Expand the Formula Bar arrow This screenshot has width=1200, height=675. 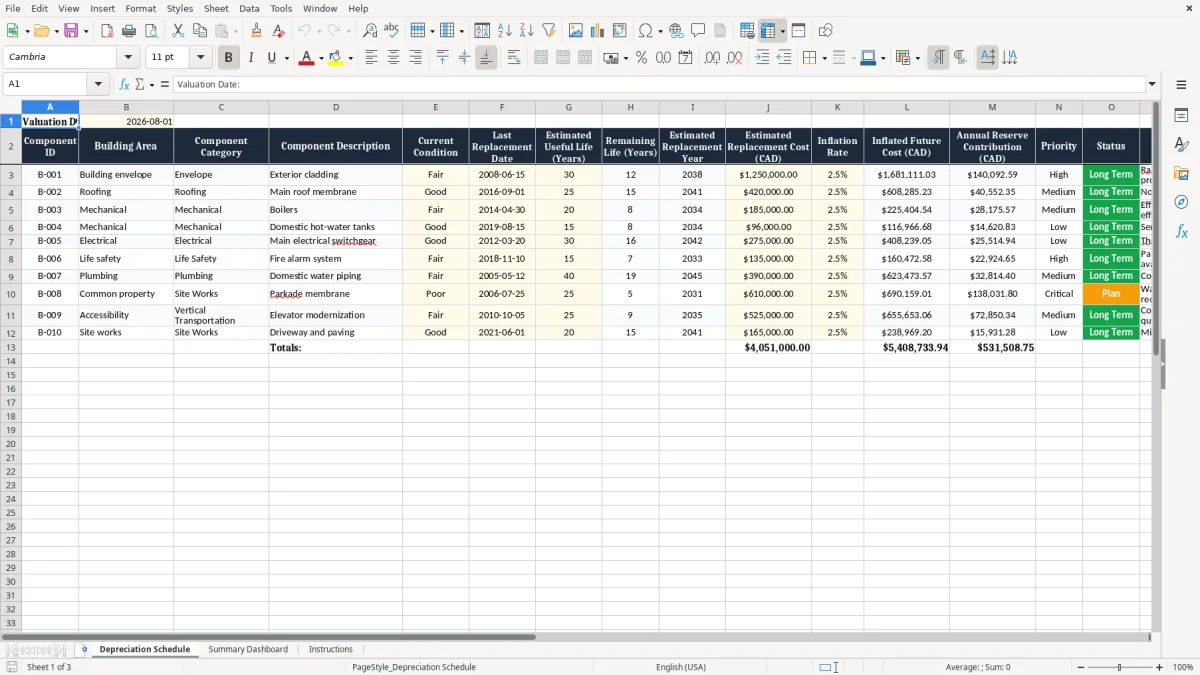pos(1152,84)
